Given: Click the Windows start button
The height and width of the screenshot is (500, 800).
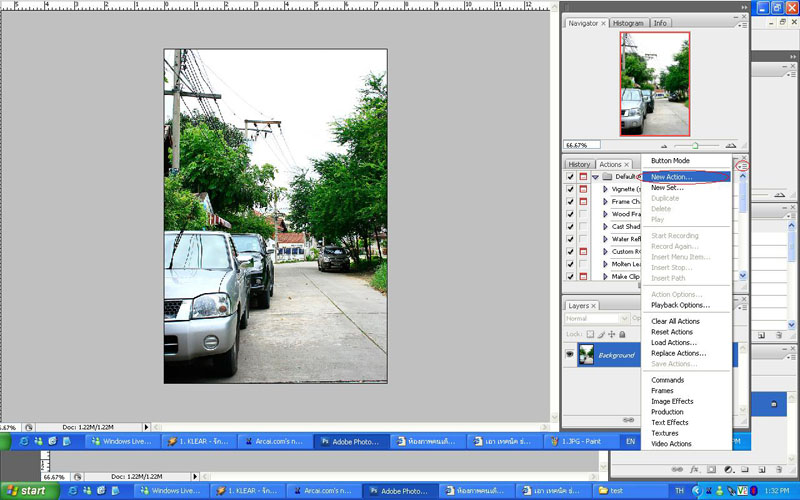Looking at the screenshot, I should [x=30, y=491].
